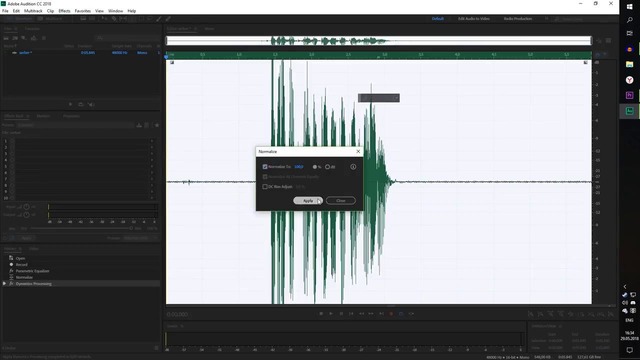This screenshot has height=360, width=640.
Task: Switch to the Markers tab
Action: coord(43,116)
